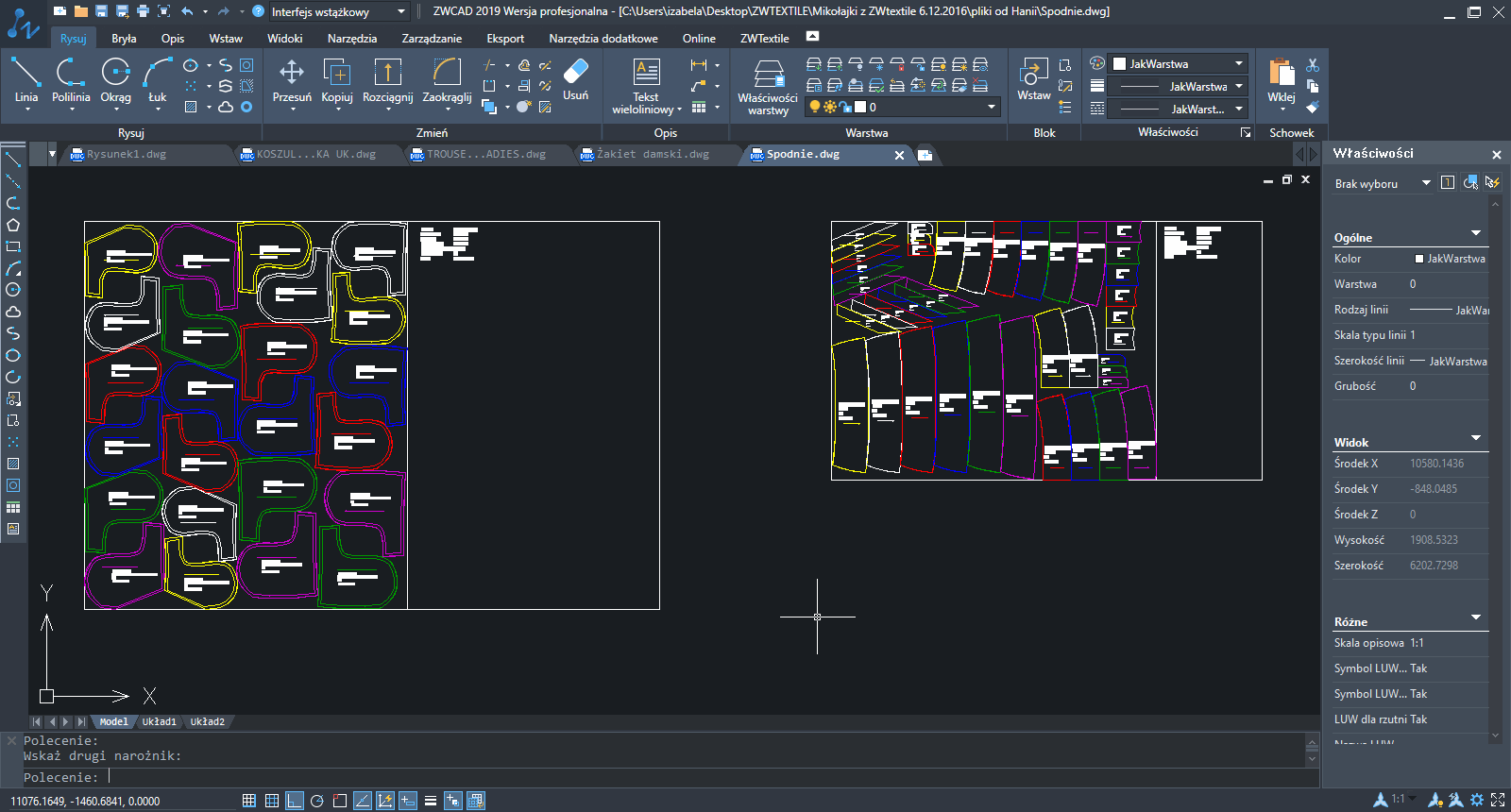Open the Bryła ribbon tab
Viewport: 1511px width, 812px height.
pos(124,39)
